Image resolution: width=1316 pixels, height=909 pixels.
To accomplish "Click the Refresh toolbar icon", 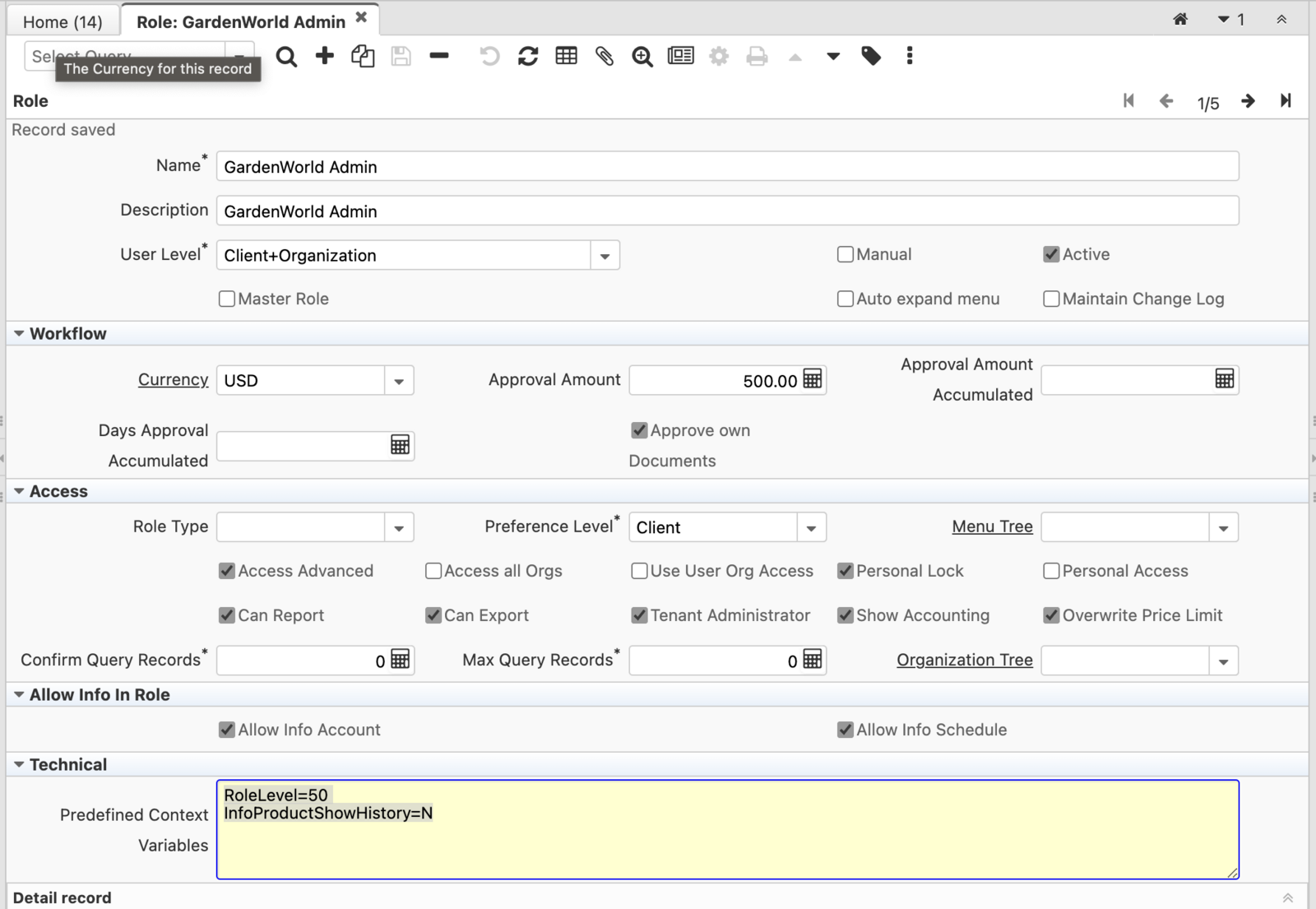I will coord(528,56).
